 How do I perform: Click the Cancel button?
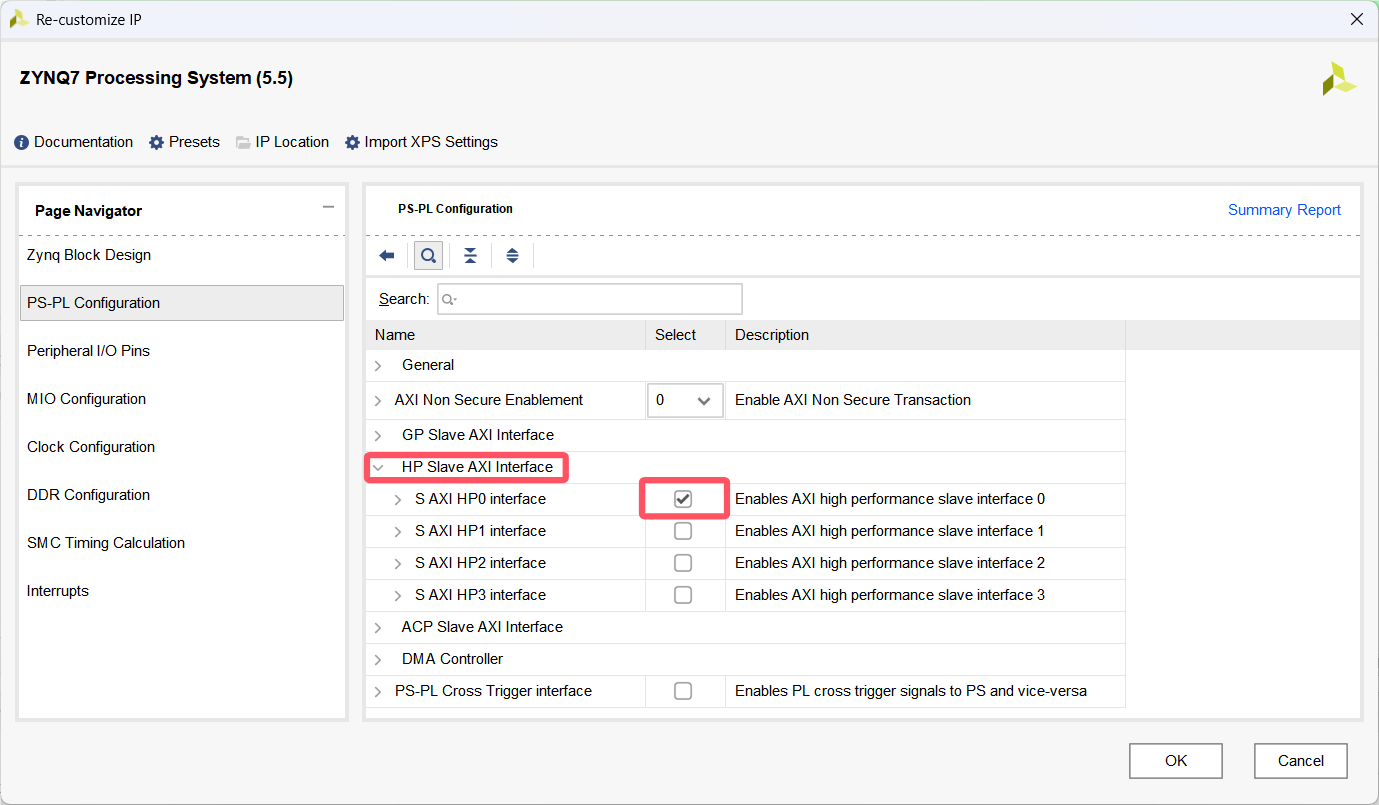coord(1301,761)
